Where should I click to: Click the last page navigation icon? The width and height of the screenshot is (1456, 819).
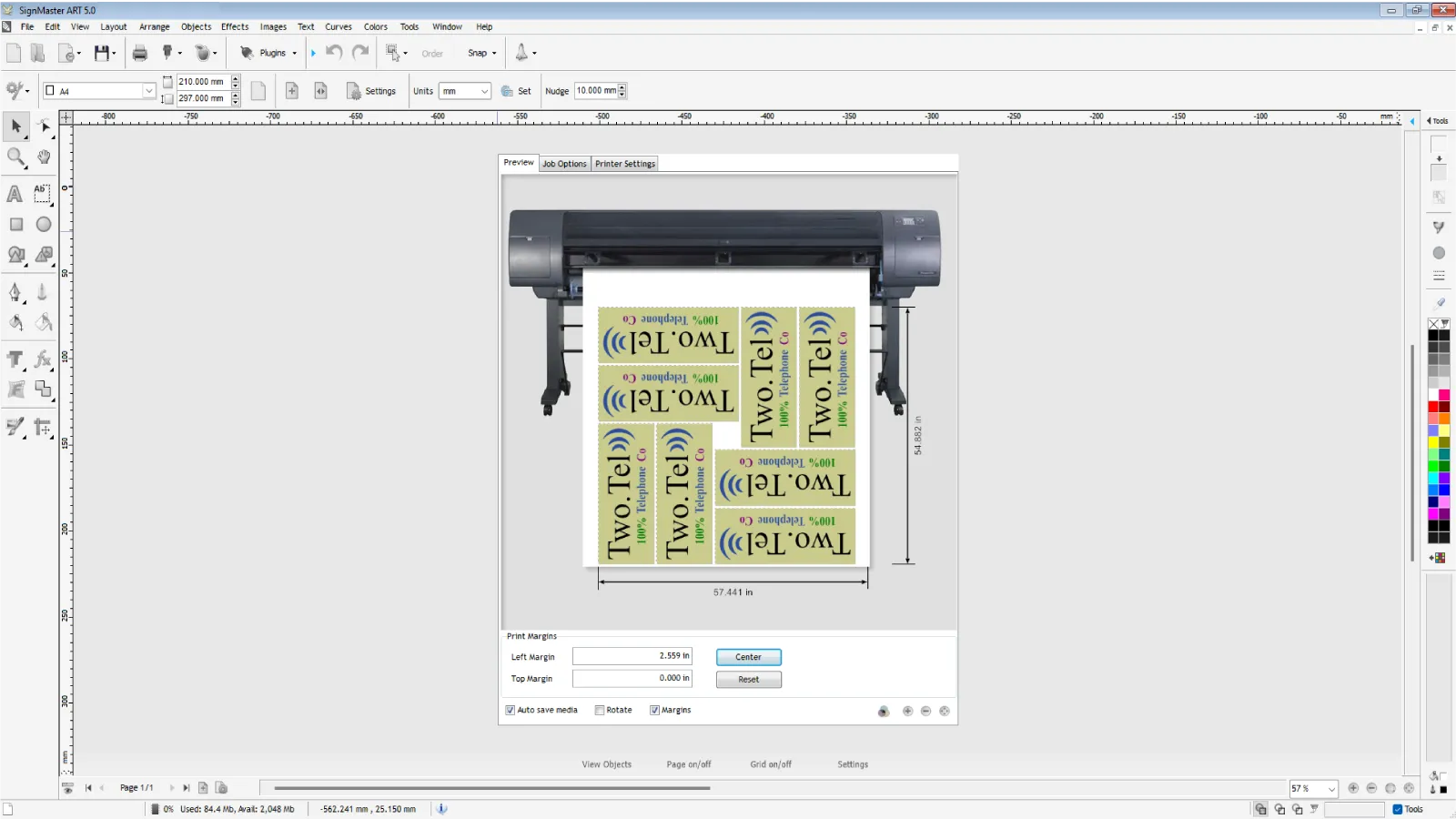click(x=186, y=788)
